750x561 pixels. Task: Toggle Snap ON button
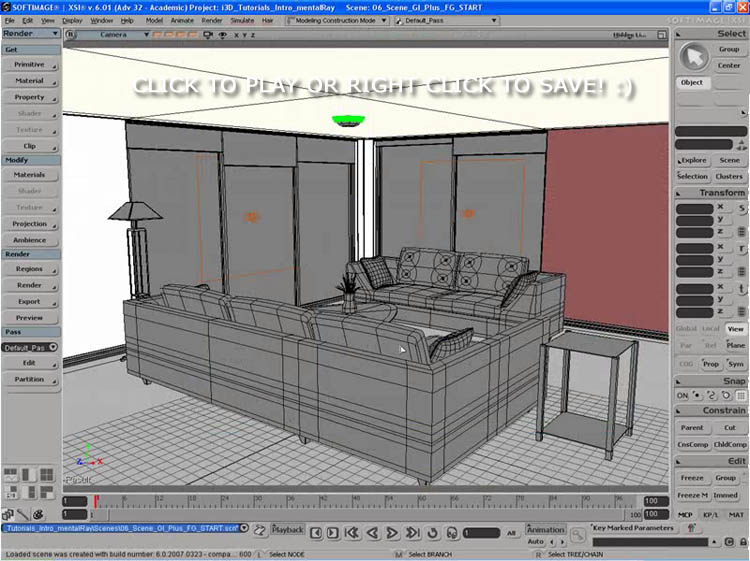pos(684,395)
